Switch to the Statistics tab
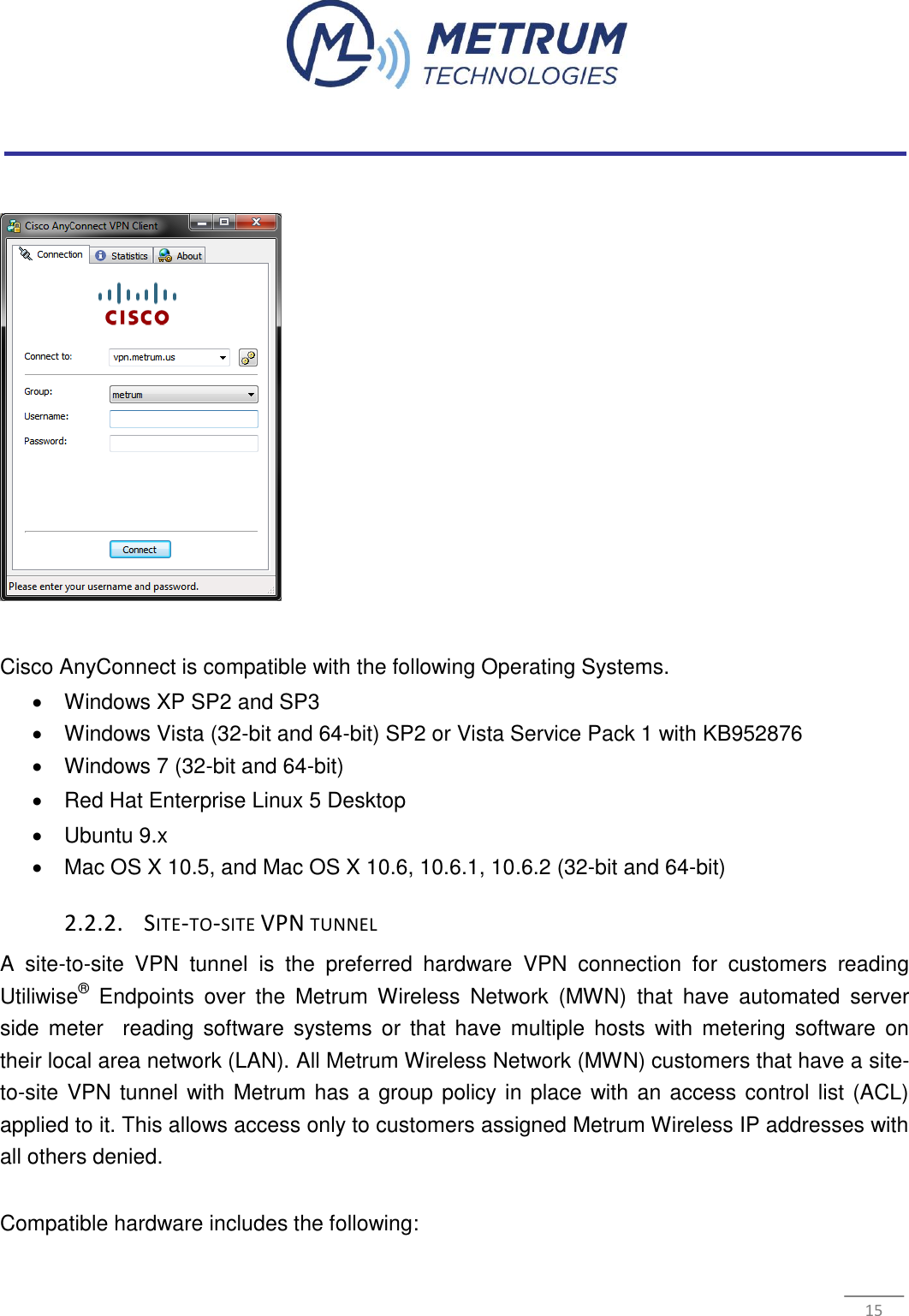The image size is (909, 1316). point(122,256)
